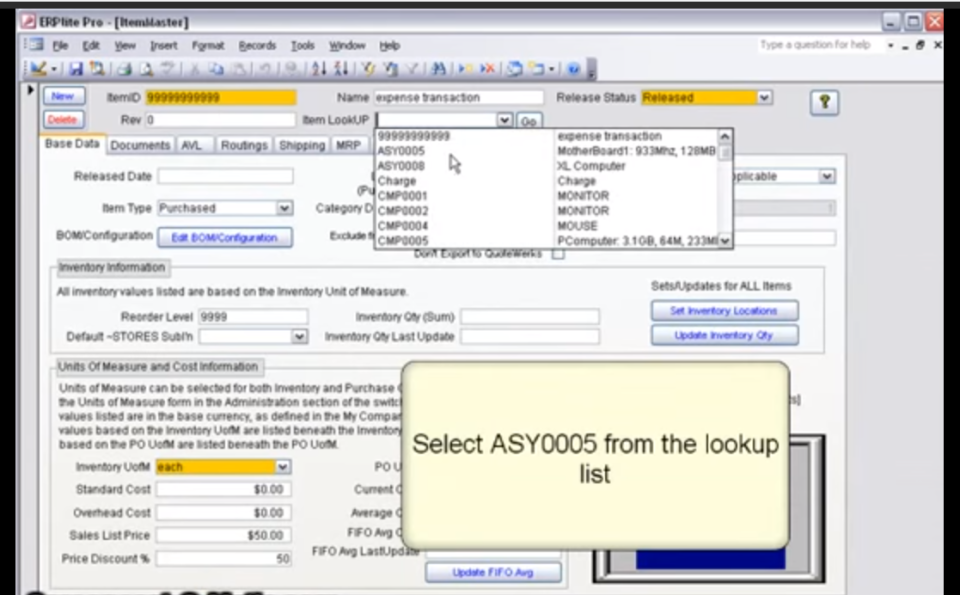
Task: Switch to the Shipping tab
Action: coord(302,145)
